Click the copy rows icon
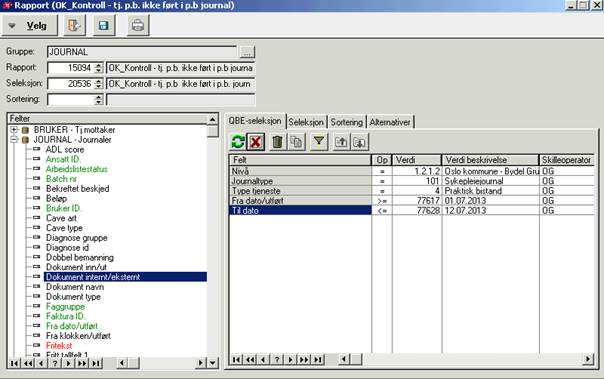The image size is (604, 379). click(297, 142)
